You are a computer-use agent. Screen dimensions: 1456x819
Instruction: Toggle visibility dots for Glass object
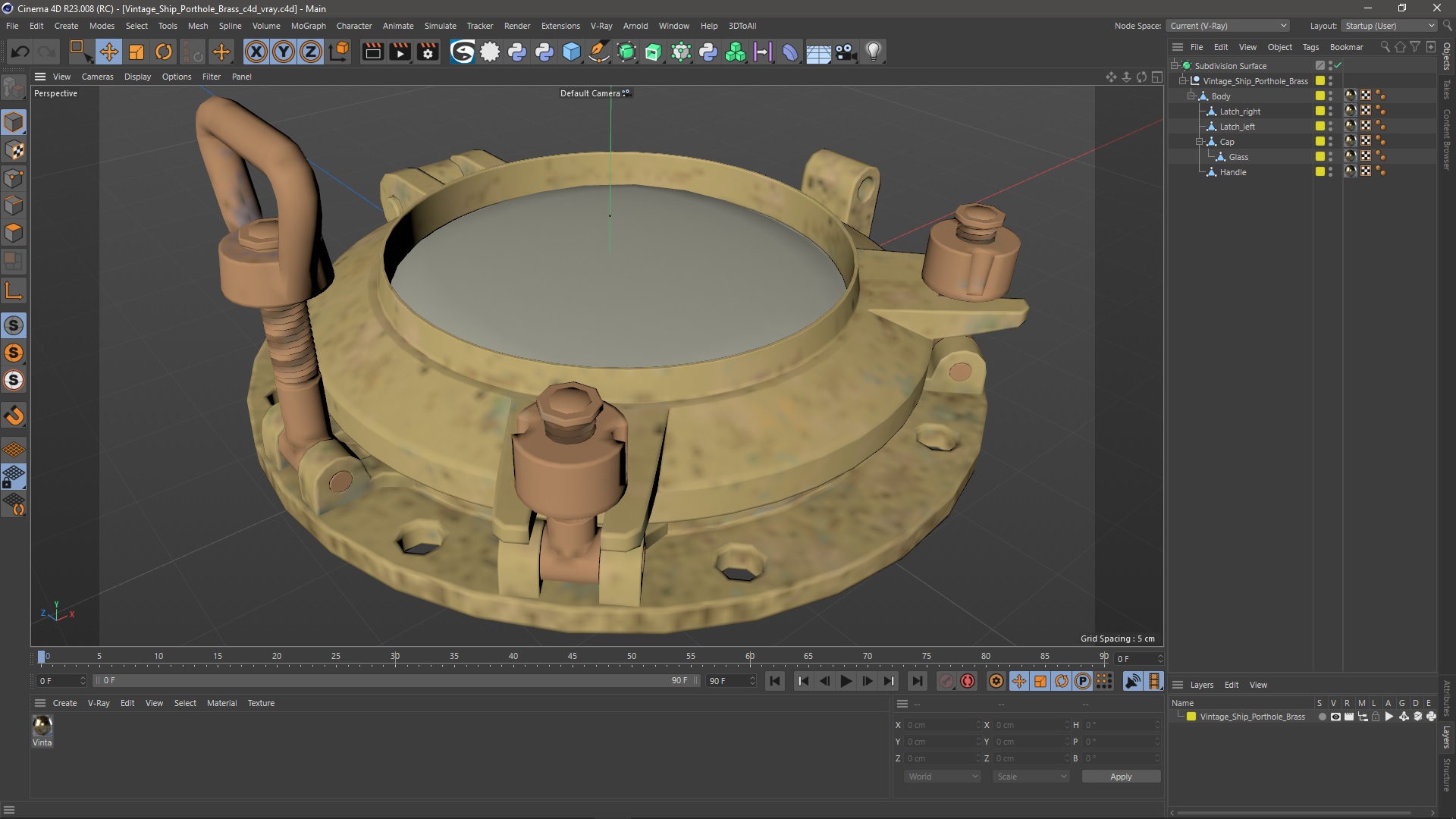[1330, 157]
